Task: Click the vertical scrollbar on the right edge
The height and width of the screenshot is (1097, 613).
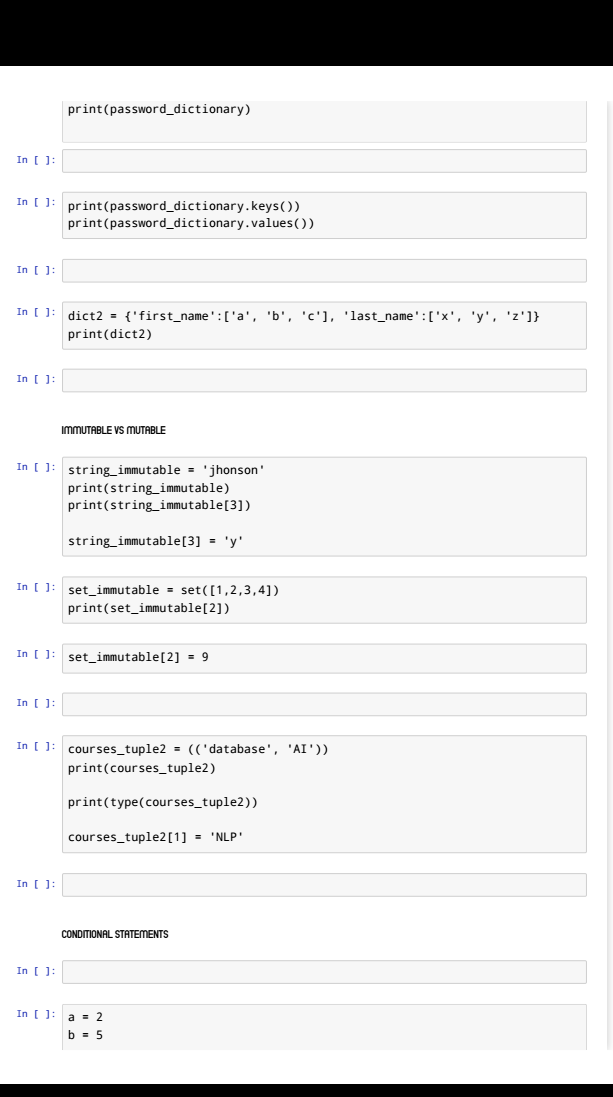Action: click(x=610, y=575)
